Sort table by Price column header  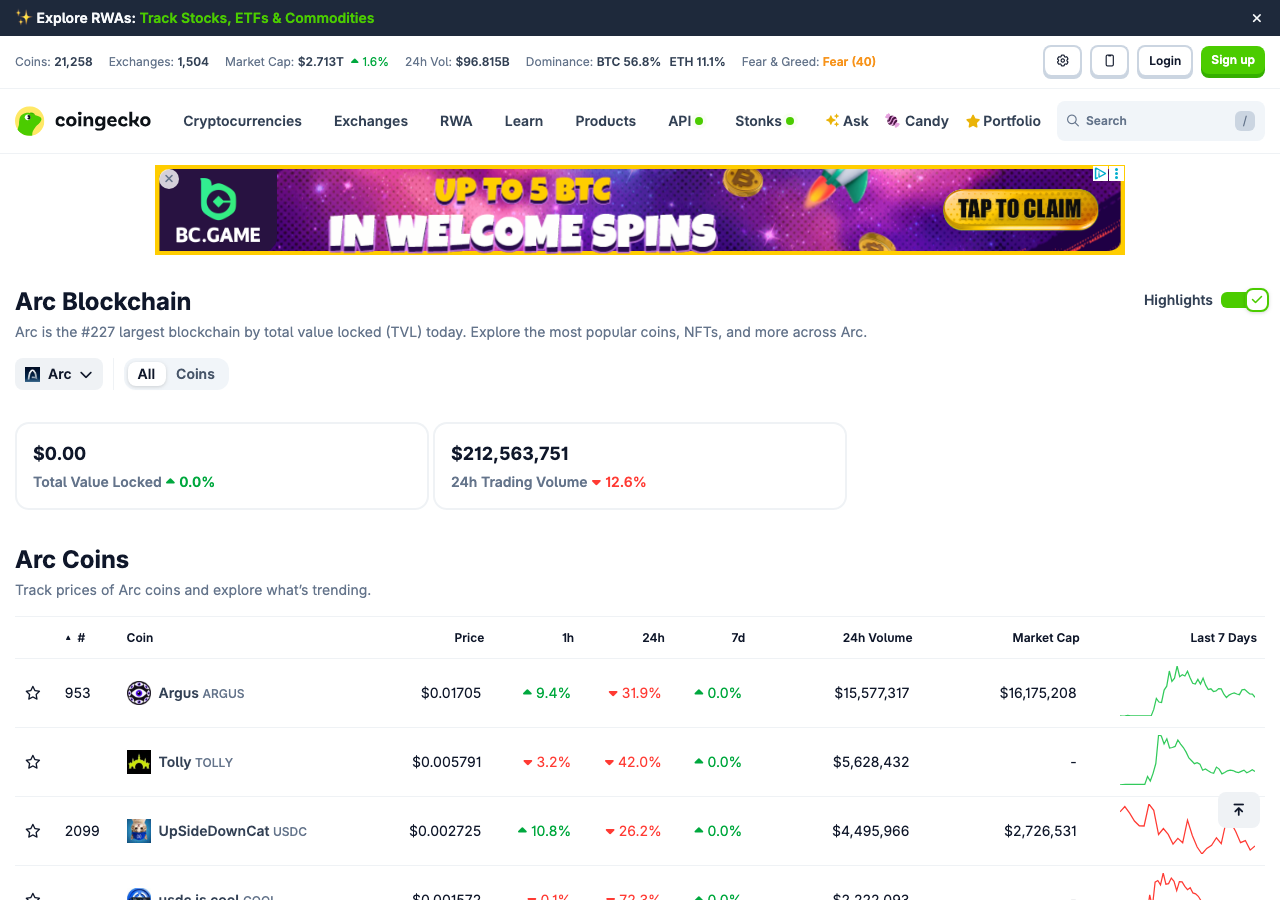click(469, 638)
